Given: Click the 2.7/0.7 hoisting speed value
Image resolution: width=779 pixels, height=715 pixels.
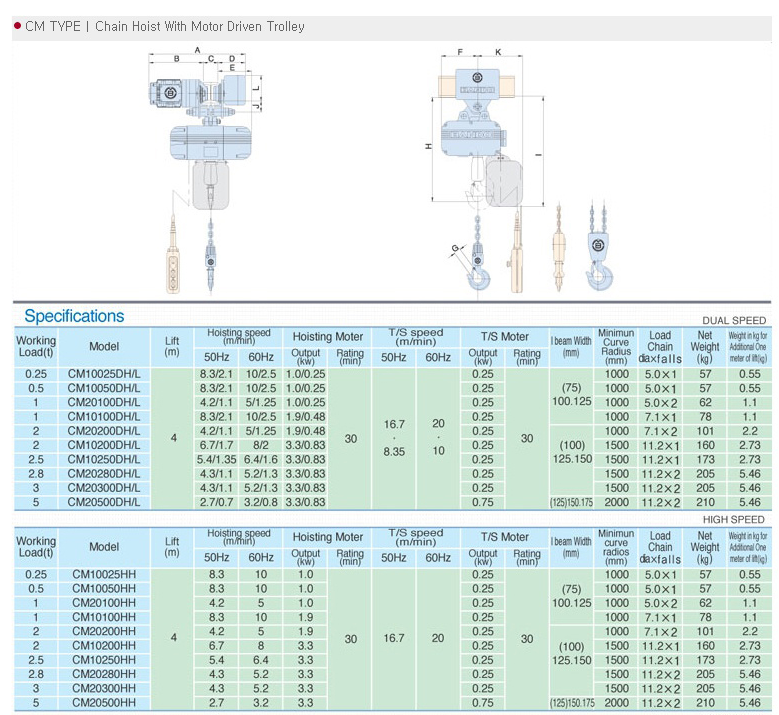Looking at the screenshot, I should [x=216, y=502].
